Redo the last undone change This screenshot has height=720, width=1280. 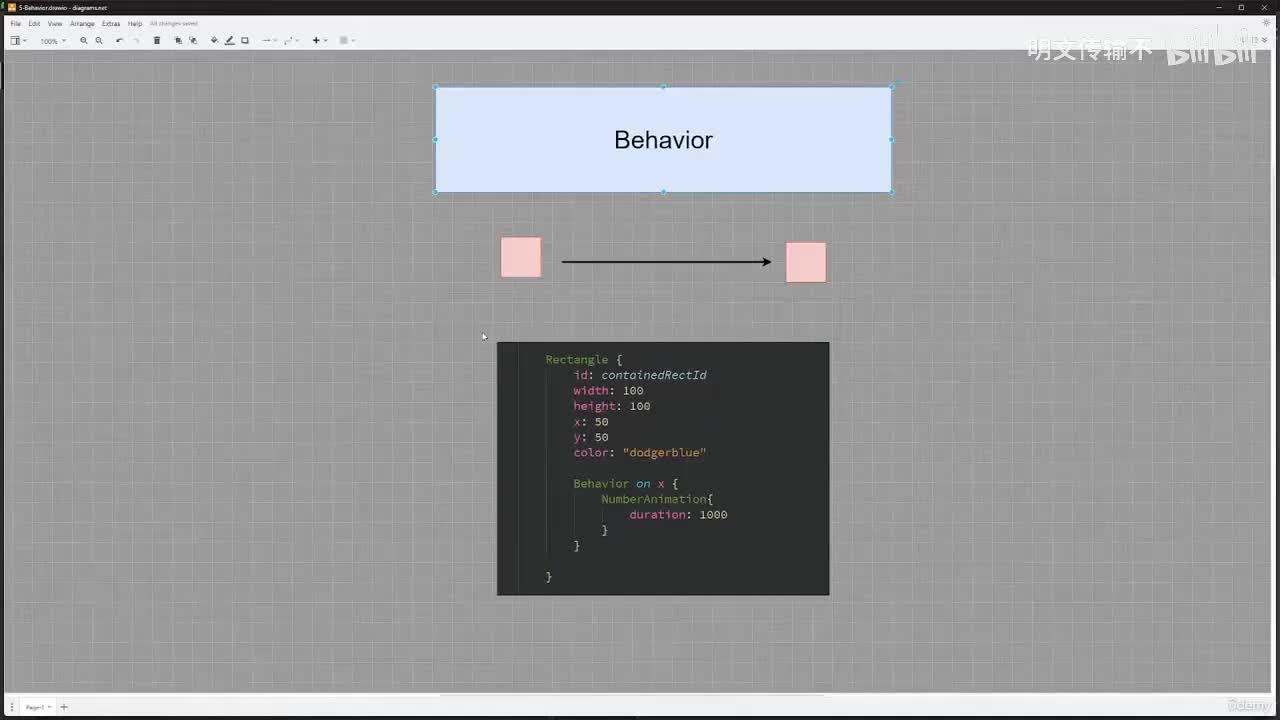[136, 41]
